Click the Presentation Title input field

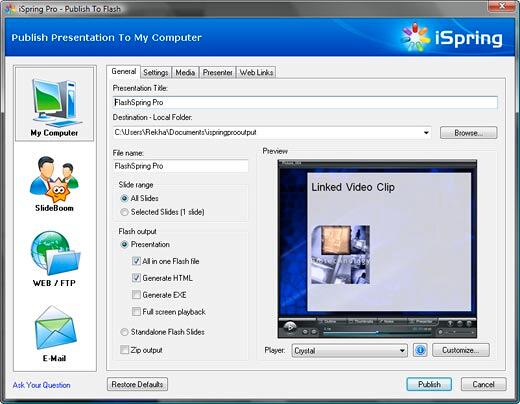pyautogui.click(x=305, y=102)
